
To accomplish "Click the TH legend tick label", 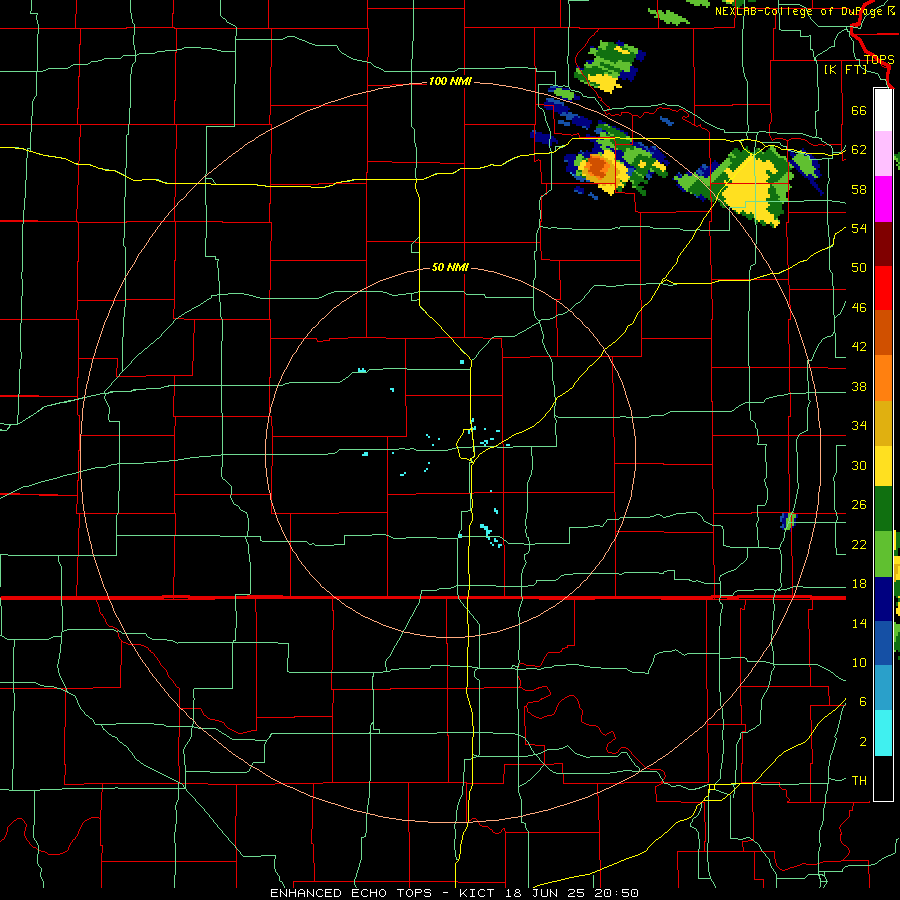I will click(x=859, y=781).
